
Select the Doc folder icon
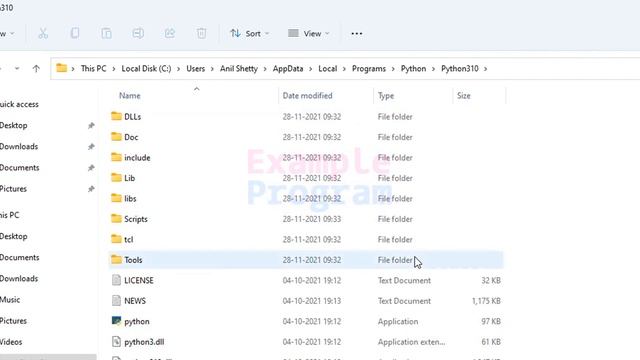116,137
